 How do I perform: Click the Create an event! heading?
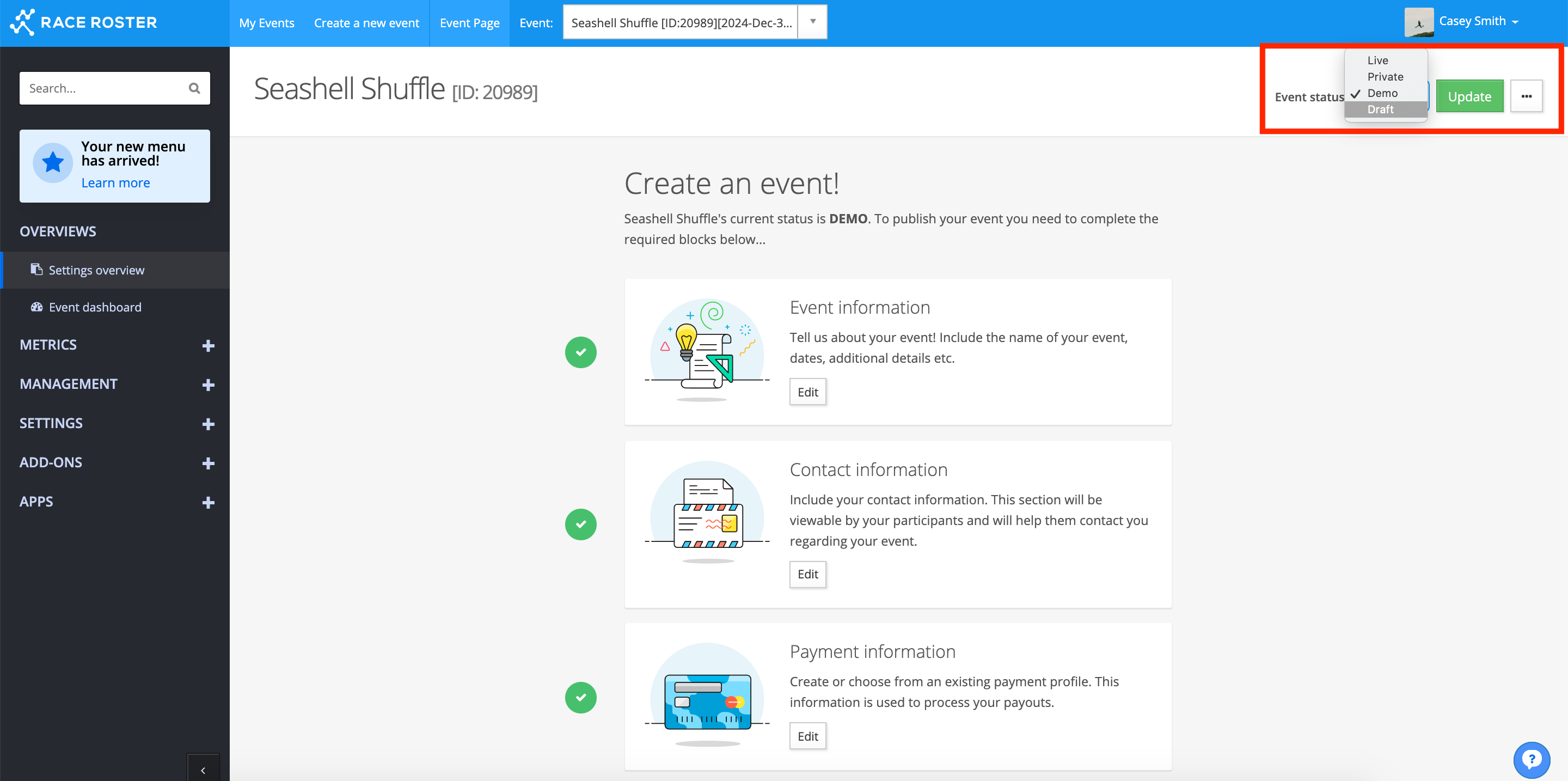[732, 182]
